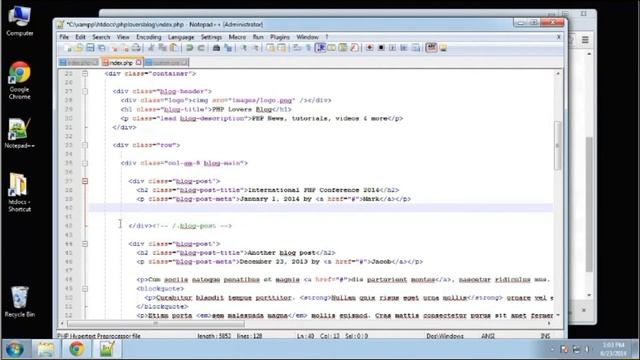Click the Zoom In toolbar icon

[244, 48]
